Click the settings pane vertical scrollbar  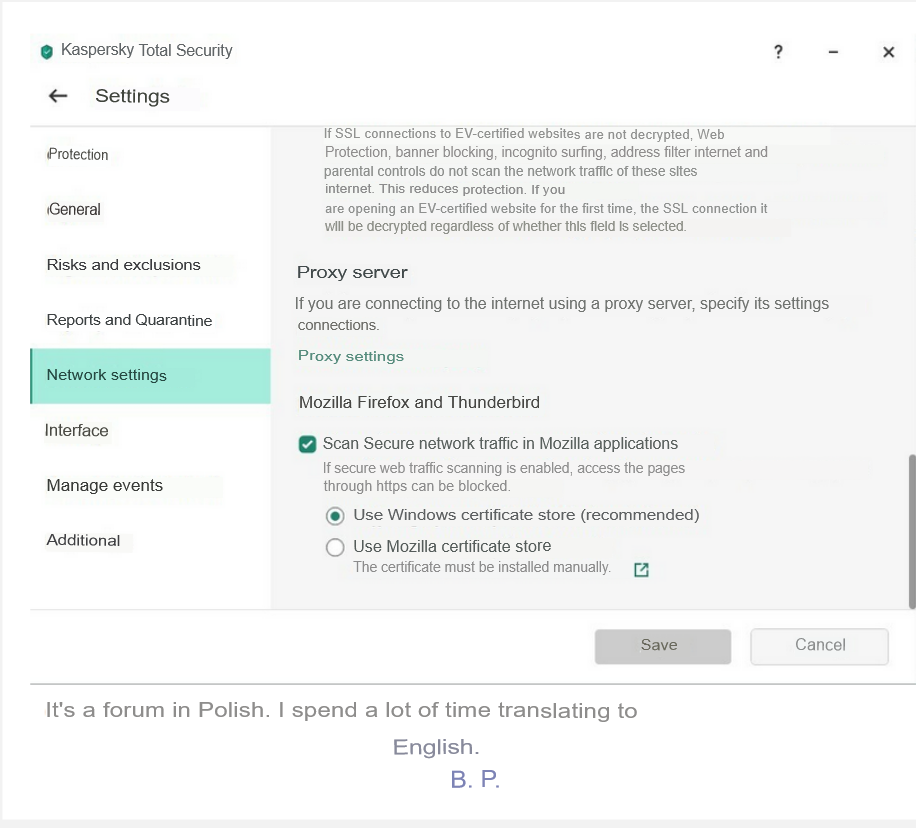[910, 530]
